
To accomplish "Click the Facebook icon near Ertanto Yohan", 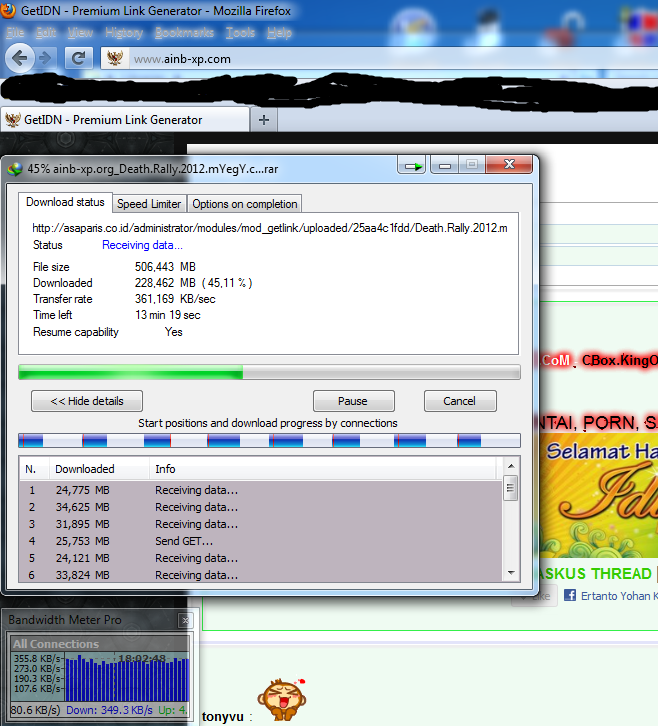I will point(570,595).
